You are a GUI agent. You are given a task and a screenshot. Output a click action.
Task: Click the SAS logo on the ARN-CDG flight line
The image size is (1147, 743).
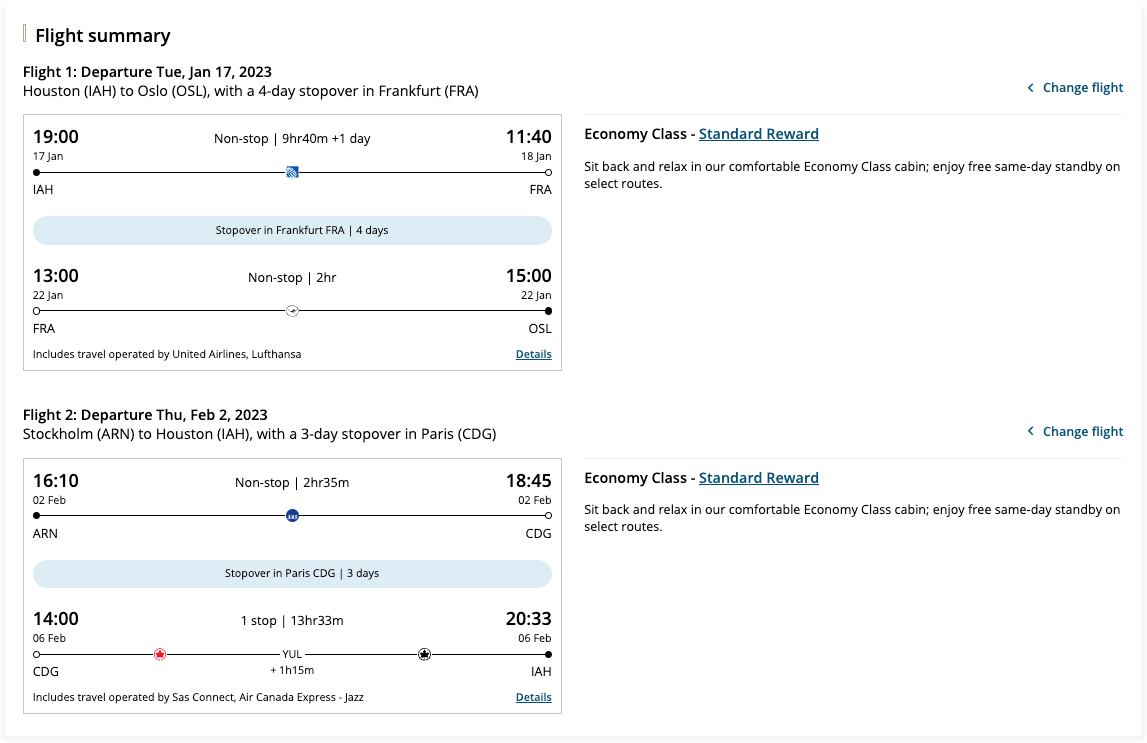(x=291, y=515)
